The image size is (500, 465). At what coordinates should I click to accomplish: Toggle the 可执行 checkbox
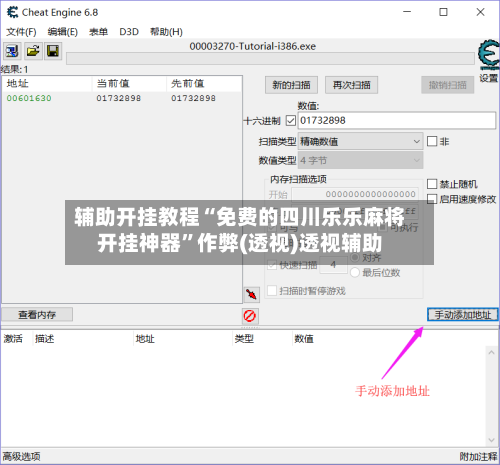coord(382,227)
